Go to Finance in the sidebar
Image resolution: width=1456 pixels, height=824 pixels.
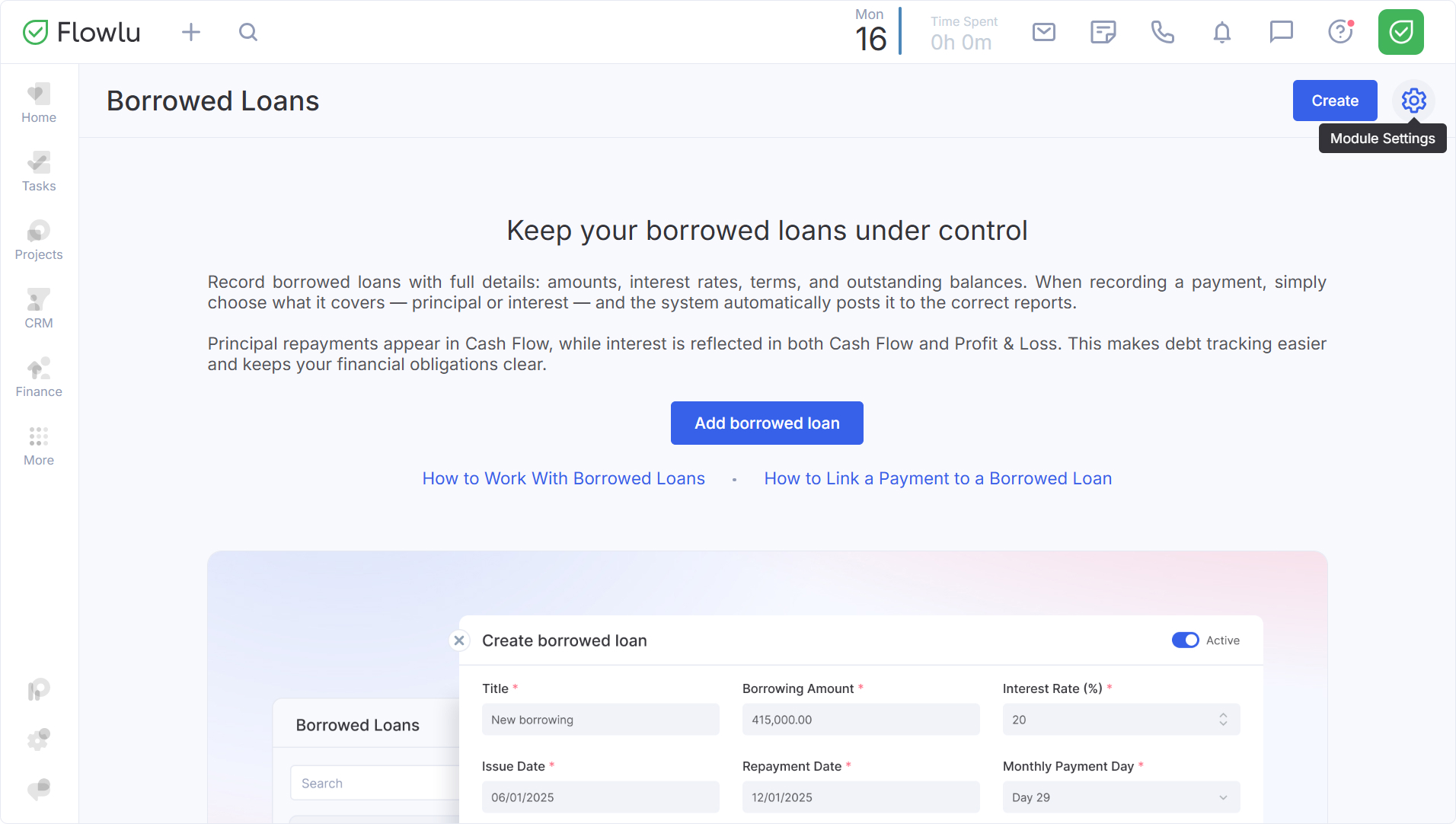tap(39, 377)
